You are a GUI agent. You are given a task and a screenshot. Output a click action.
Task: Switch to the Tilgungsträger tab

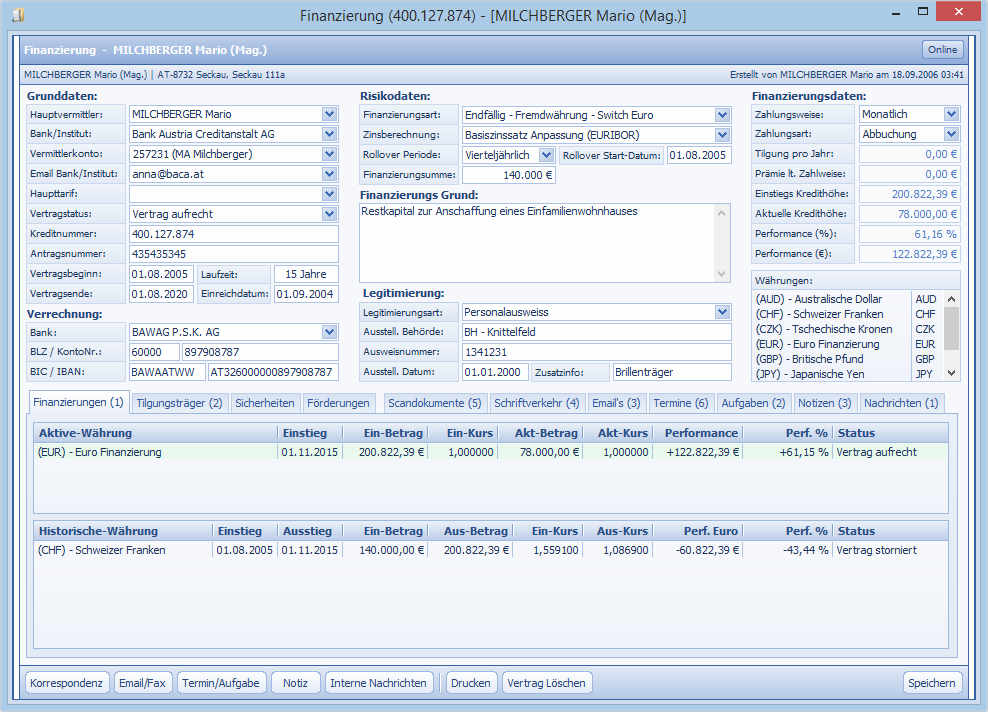coord(180,403)
